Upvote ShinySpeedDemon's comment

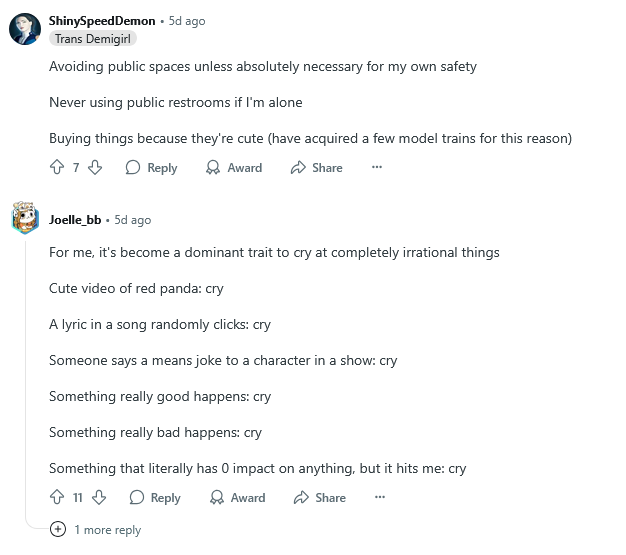(x=57, y=168)
